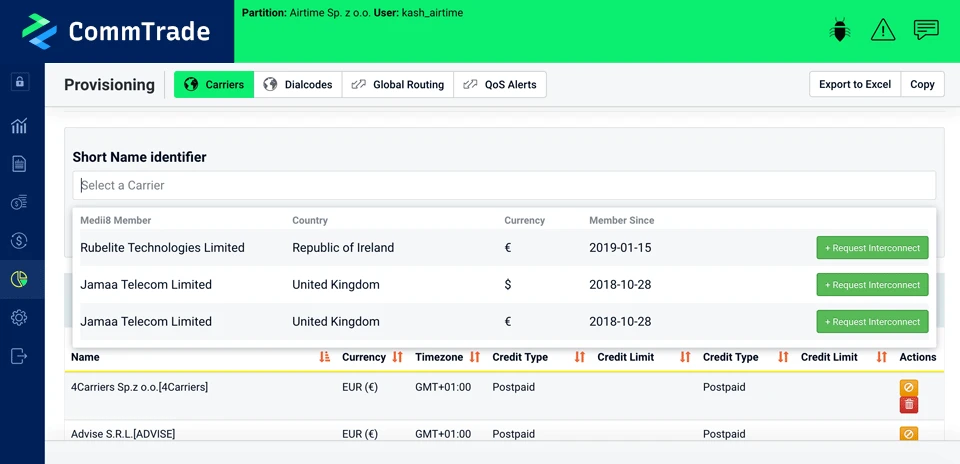
Task: Request Interconnect for Jamaa Telecom euro currency
Action: click(872, 321)
